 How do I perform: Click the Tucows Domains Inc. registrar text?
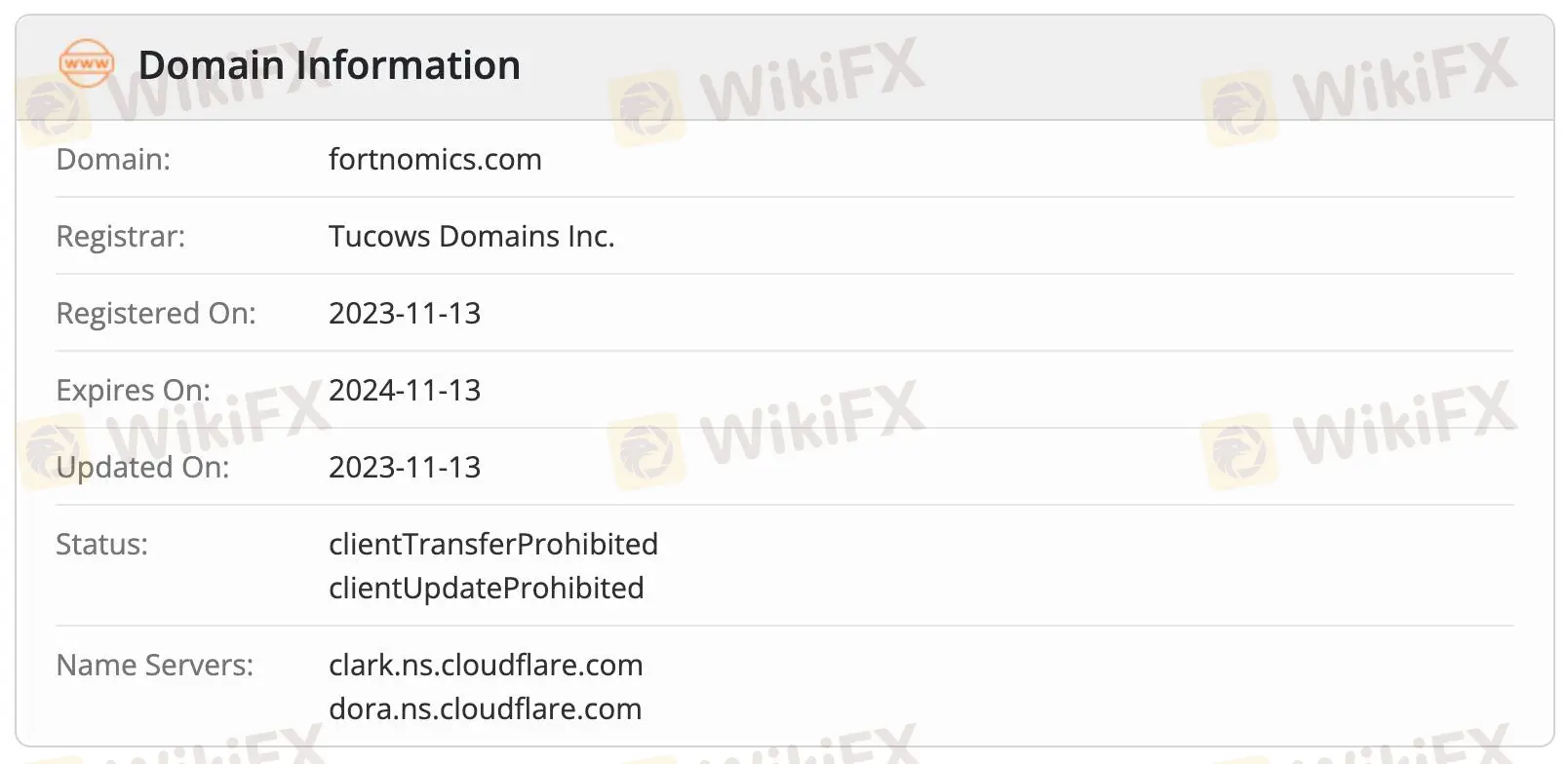(x=471, y=236)
